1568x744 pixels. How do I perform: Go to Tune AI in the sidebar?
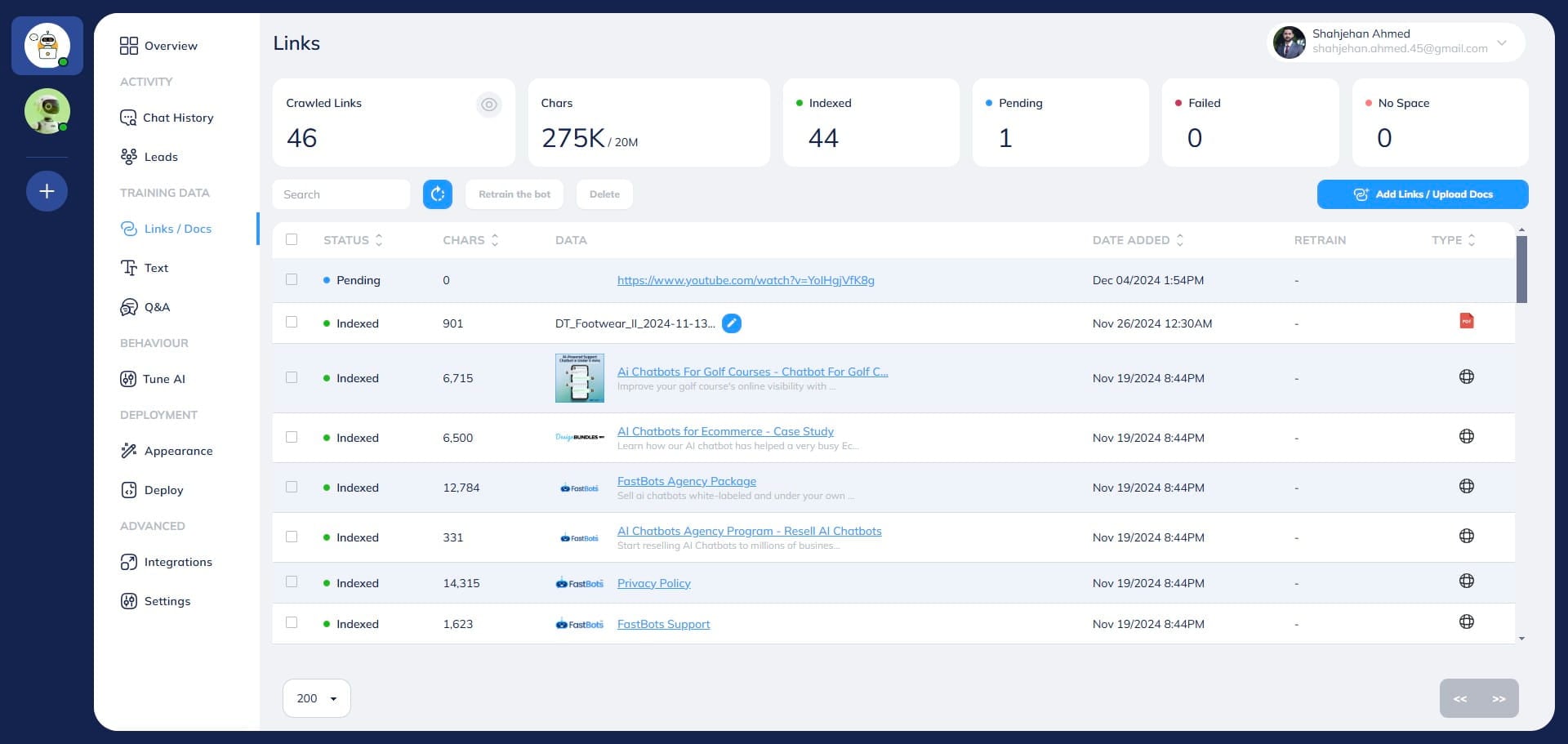pos(163,379)
